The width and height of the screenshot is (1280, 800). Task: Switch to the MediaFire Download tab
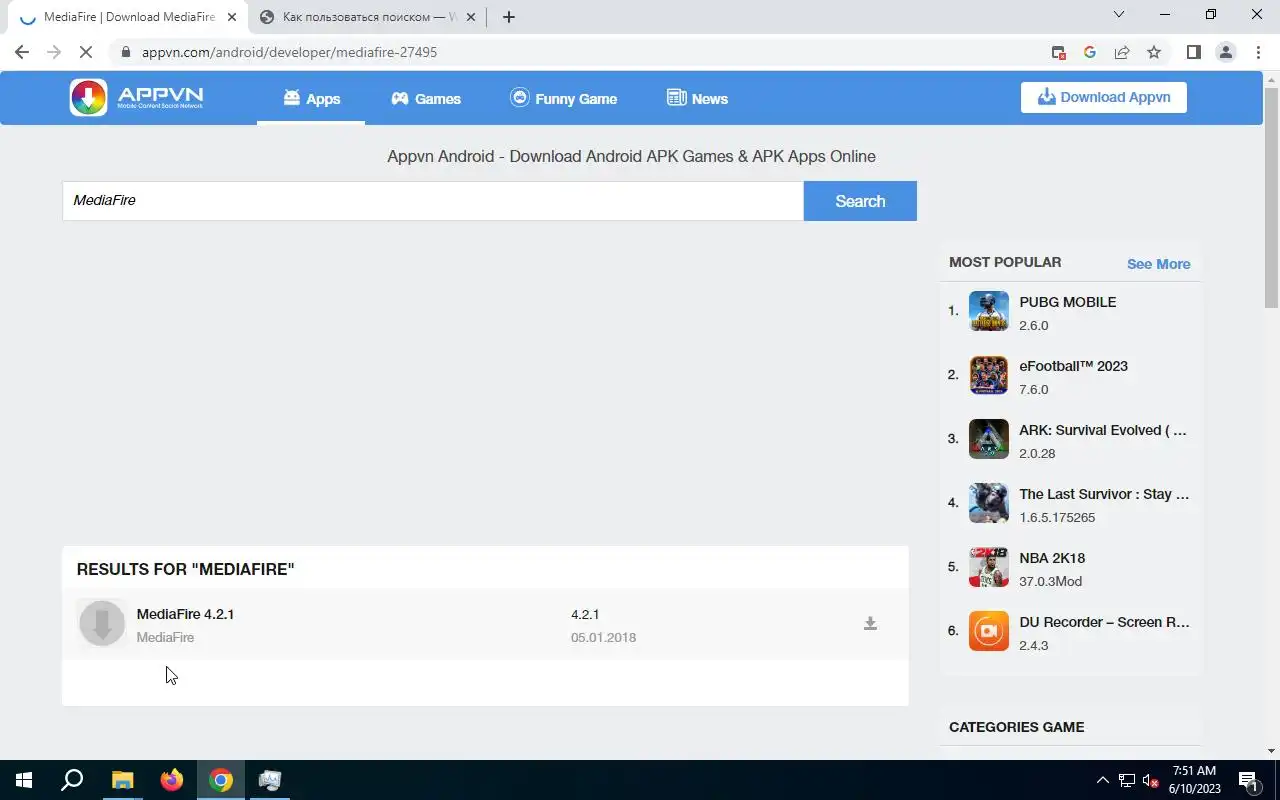127,17
